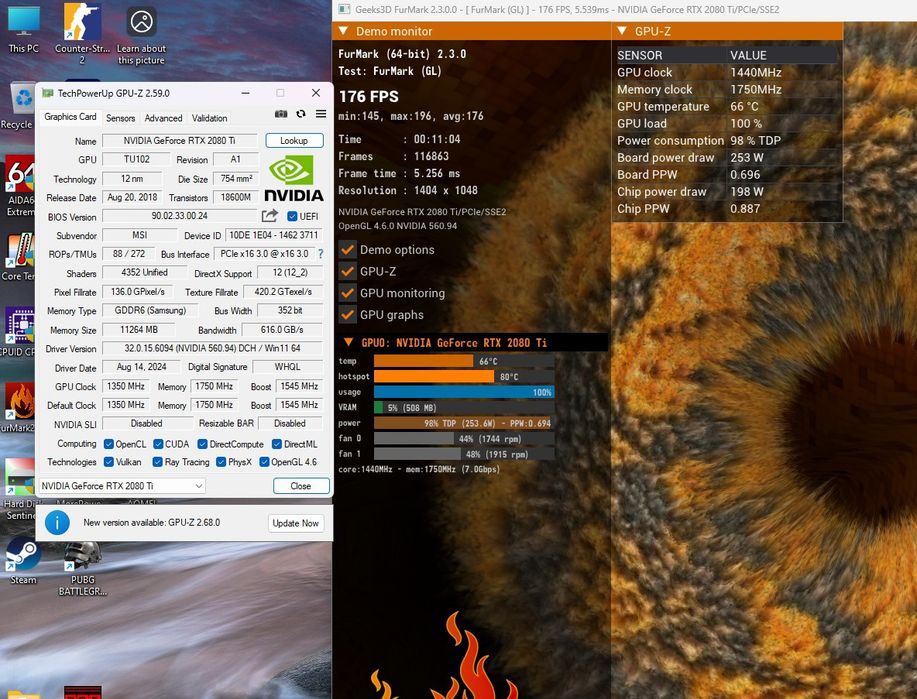917x699 pixels.
Task: Switch to the Advanced tab
Action: pos(163,118)
